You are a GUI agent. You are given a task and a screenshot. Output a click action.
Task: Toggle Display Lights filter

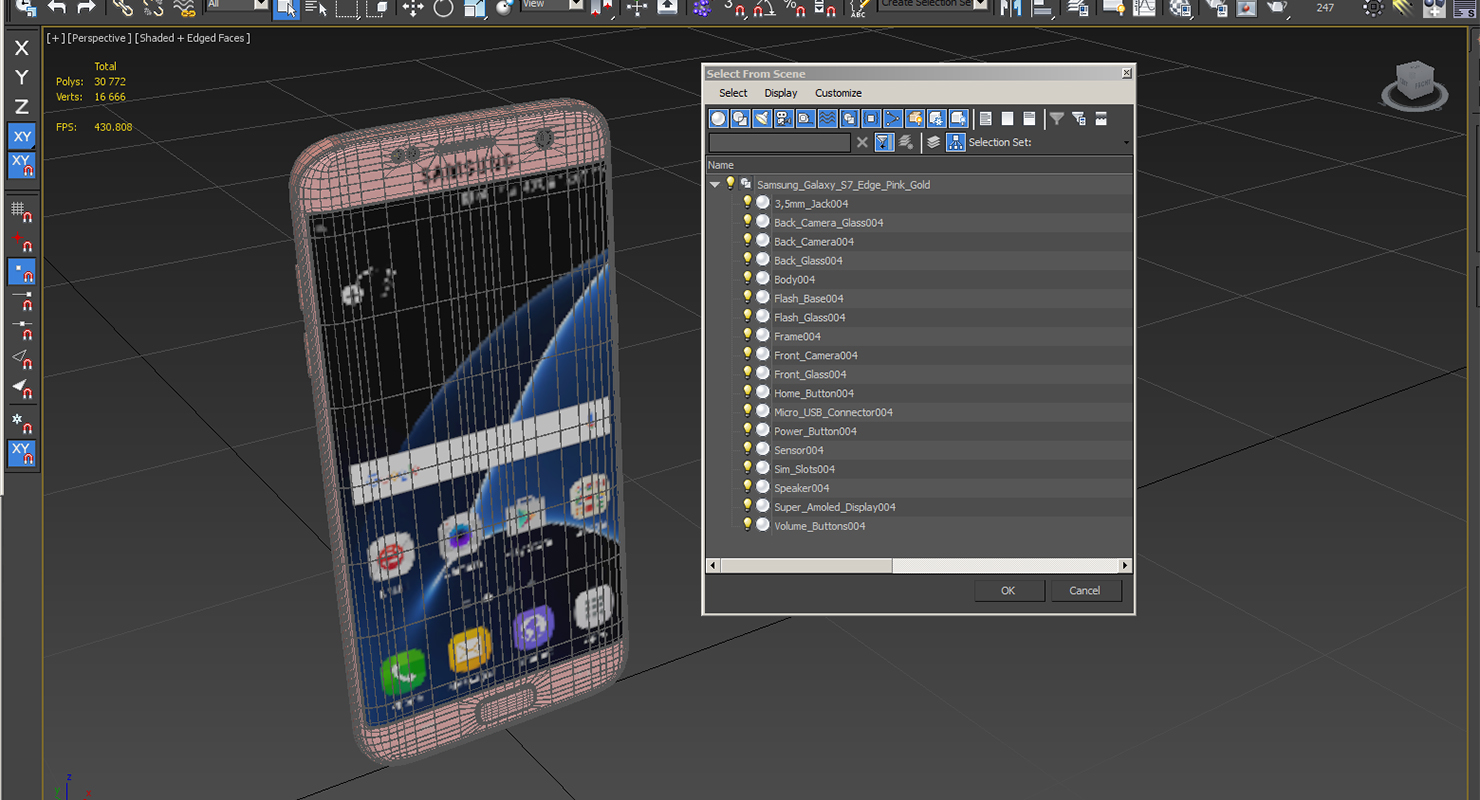762,119
